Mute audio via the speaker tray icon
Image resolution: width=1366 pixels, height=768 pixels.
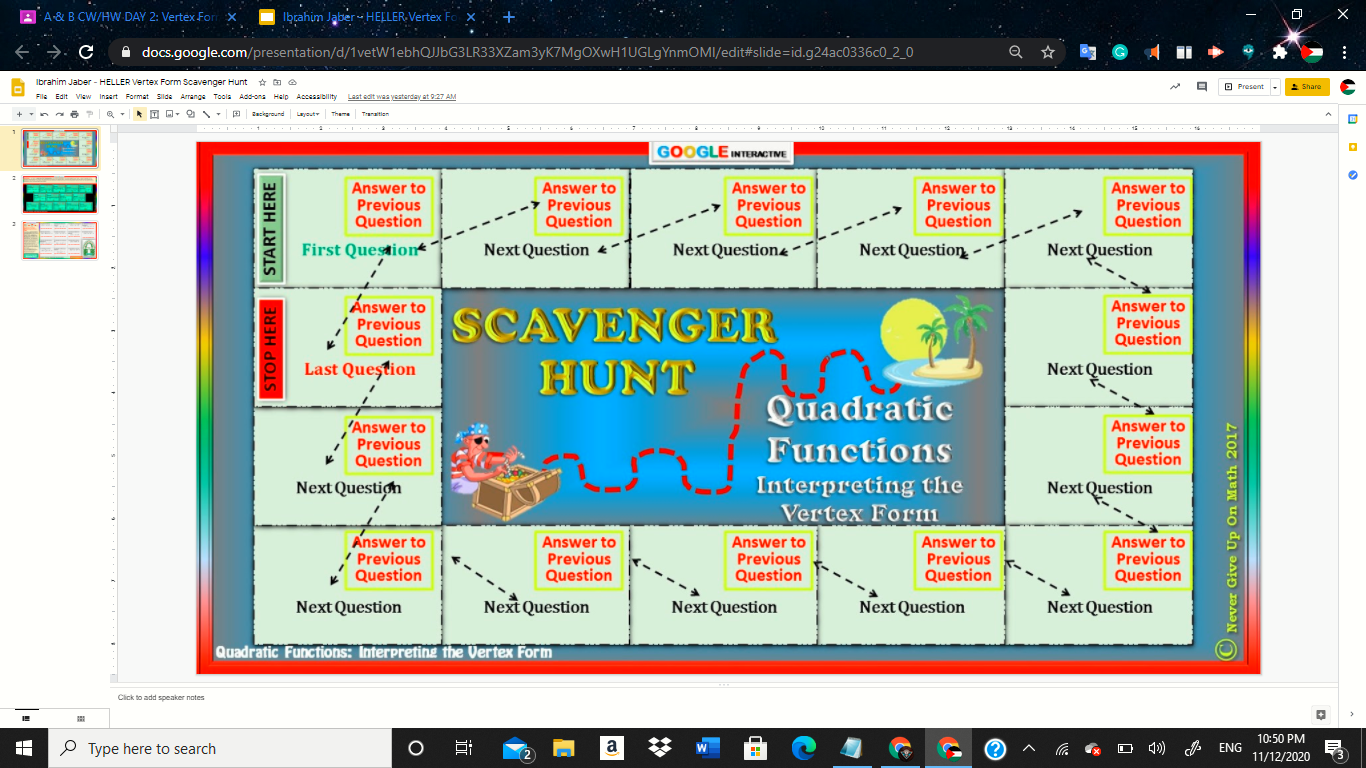pyautogui.click(x=1157, y=748)
